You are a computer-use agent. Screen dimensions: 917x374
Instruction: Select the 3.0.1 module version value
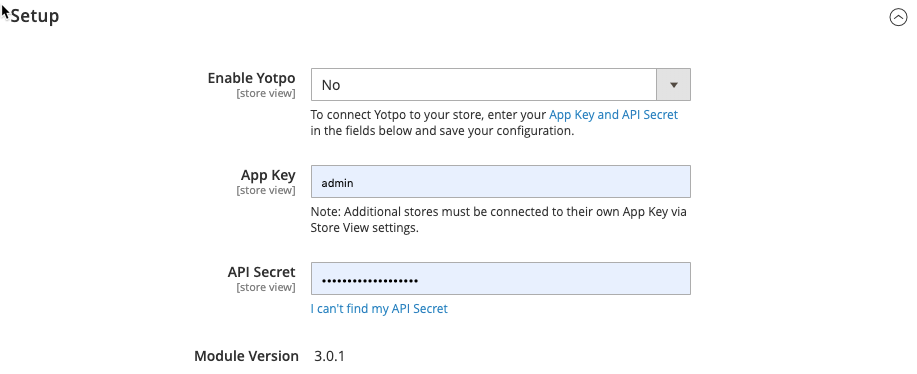pyautogui.click(x=329, y=356)
